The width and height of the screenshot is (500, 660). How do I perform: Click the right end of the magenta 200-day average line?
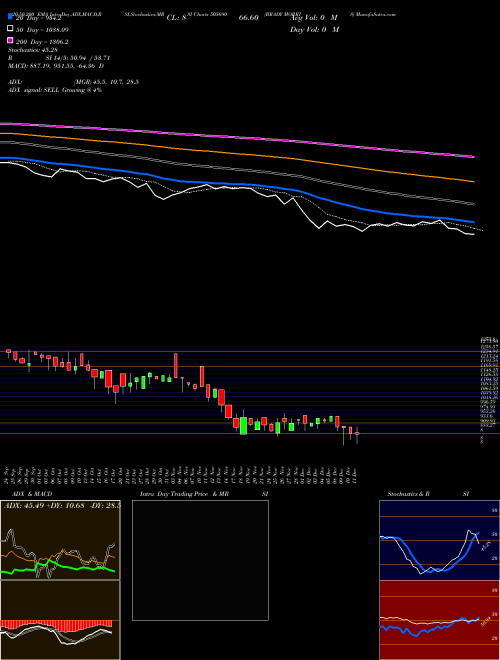(x=473, y=157)
